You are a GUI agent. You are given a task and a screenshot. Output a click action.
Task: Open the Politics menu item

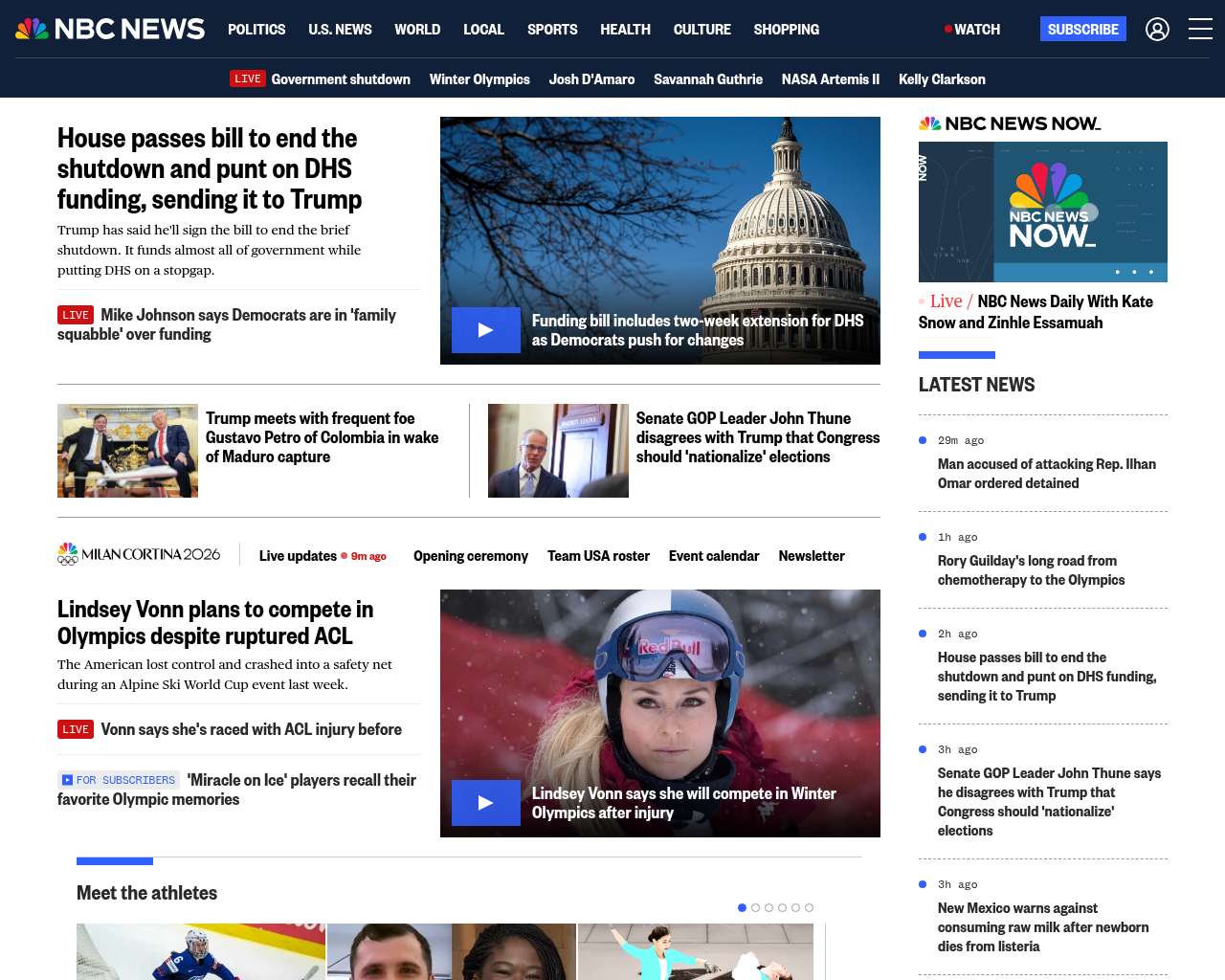(256, 30)
